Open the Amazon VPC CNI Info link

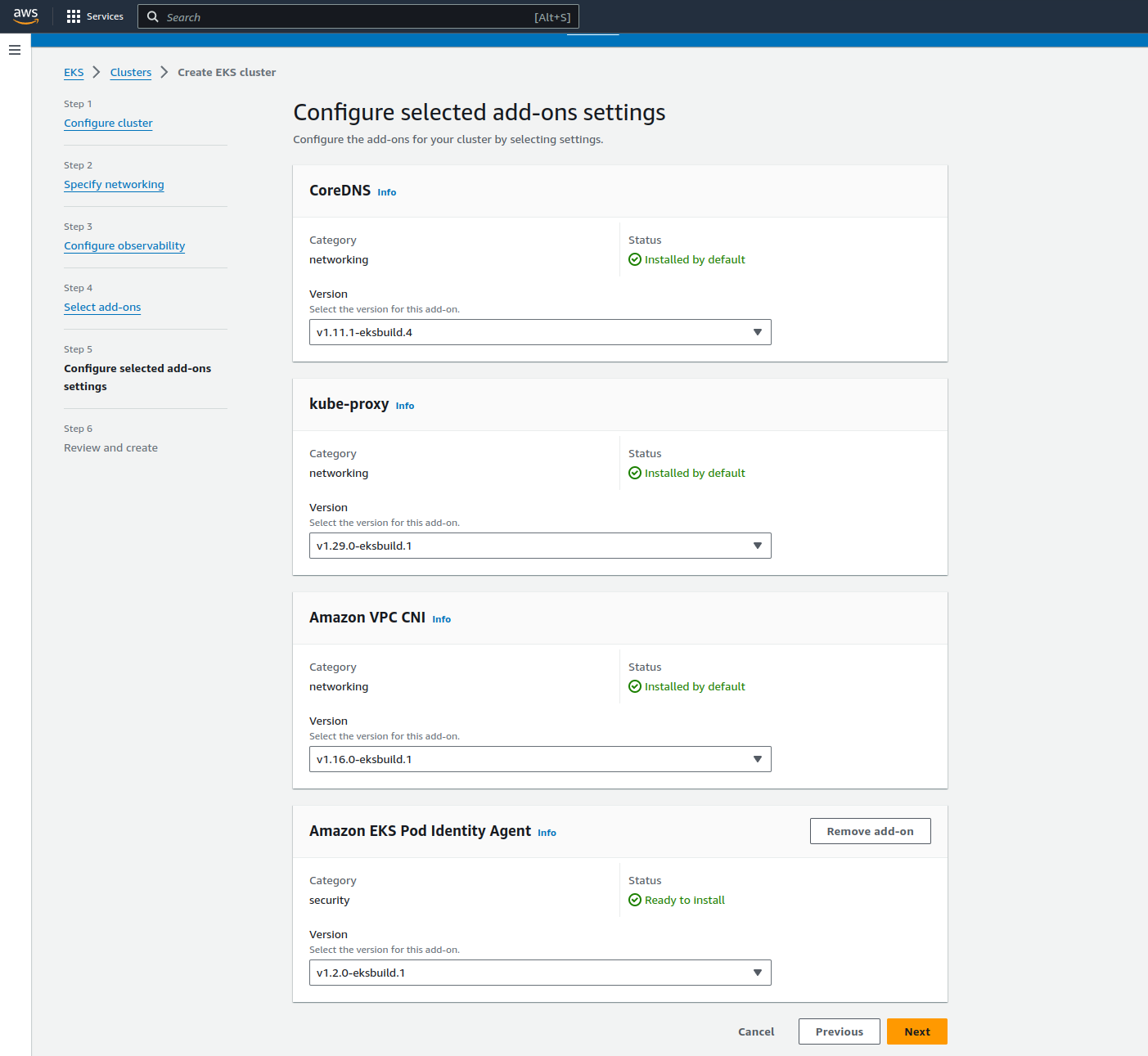click(442, 619)
